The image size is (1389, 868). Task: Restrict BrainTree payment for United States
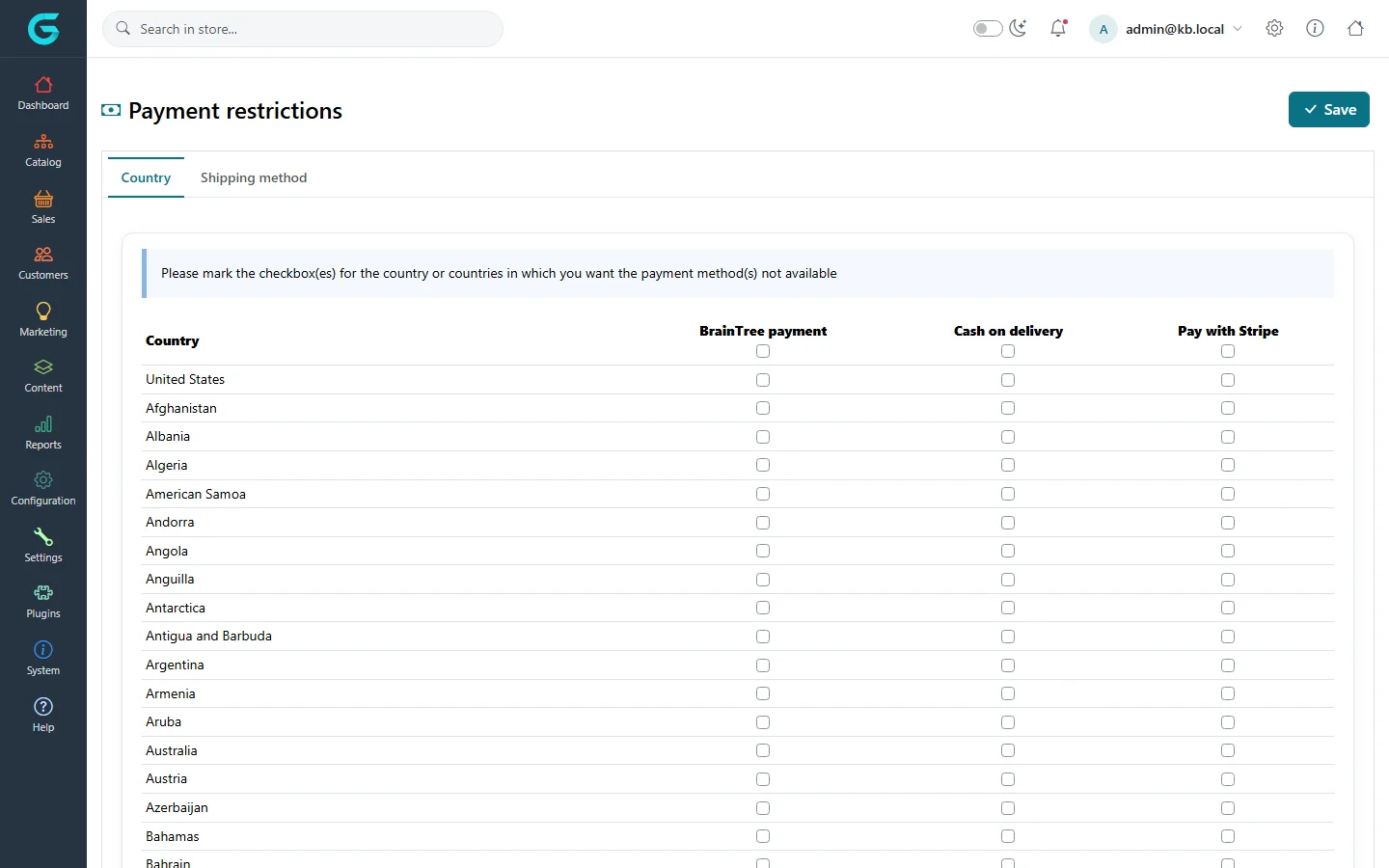[763, 380]
